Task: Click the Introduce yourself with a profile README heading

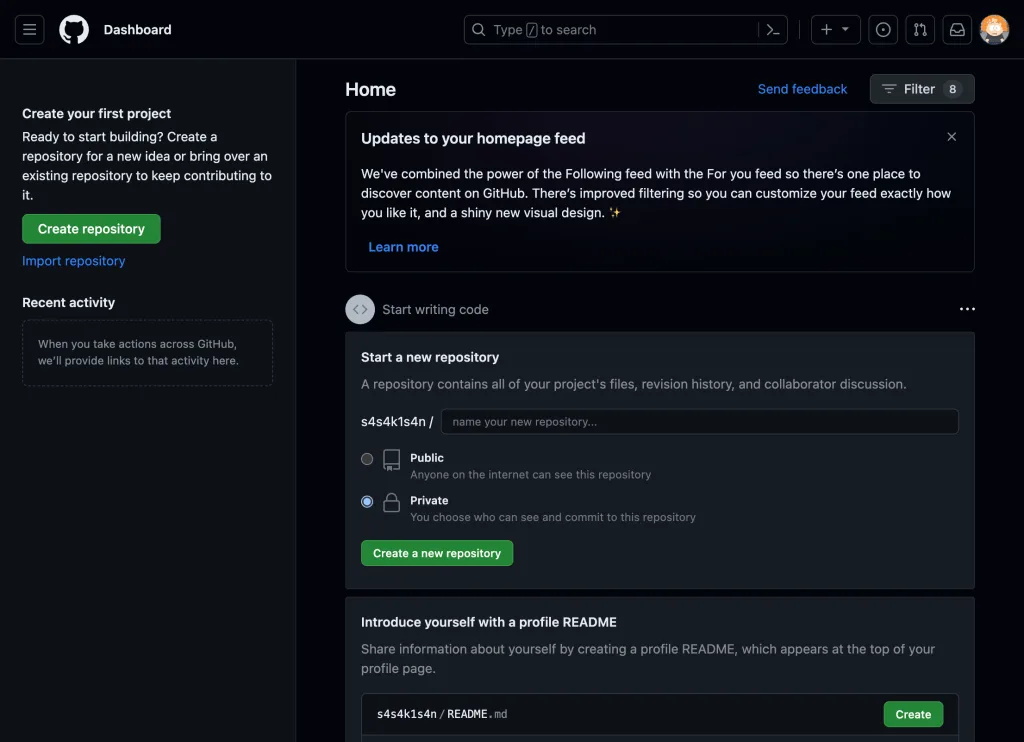Action: click(x=488, y=622)
